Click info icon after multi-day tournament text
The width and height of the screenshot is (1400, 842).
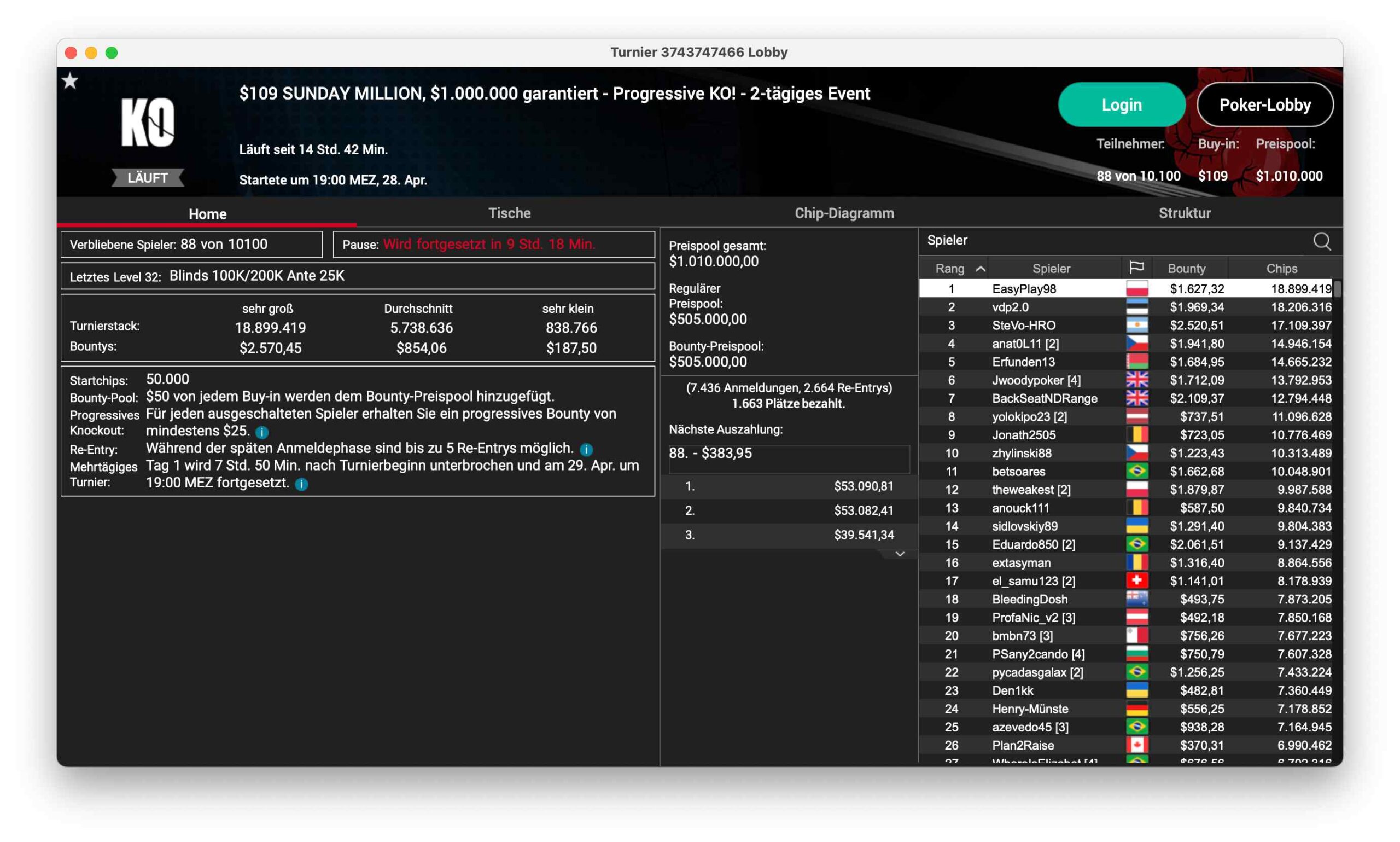click(302, 484)
